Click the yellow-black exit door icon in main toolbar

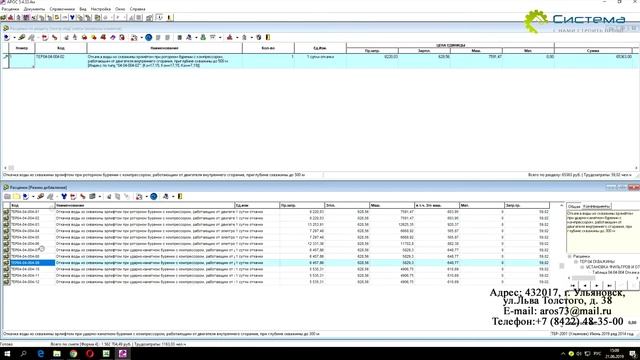point(170,18)
